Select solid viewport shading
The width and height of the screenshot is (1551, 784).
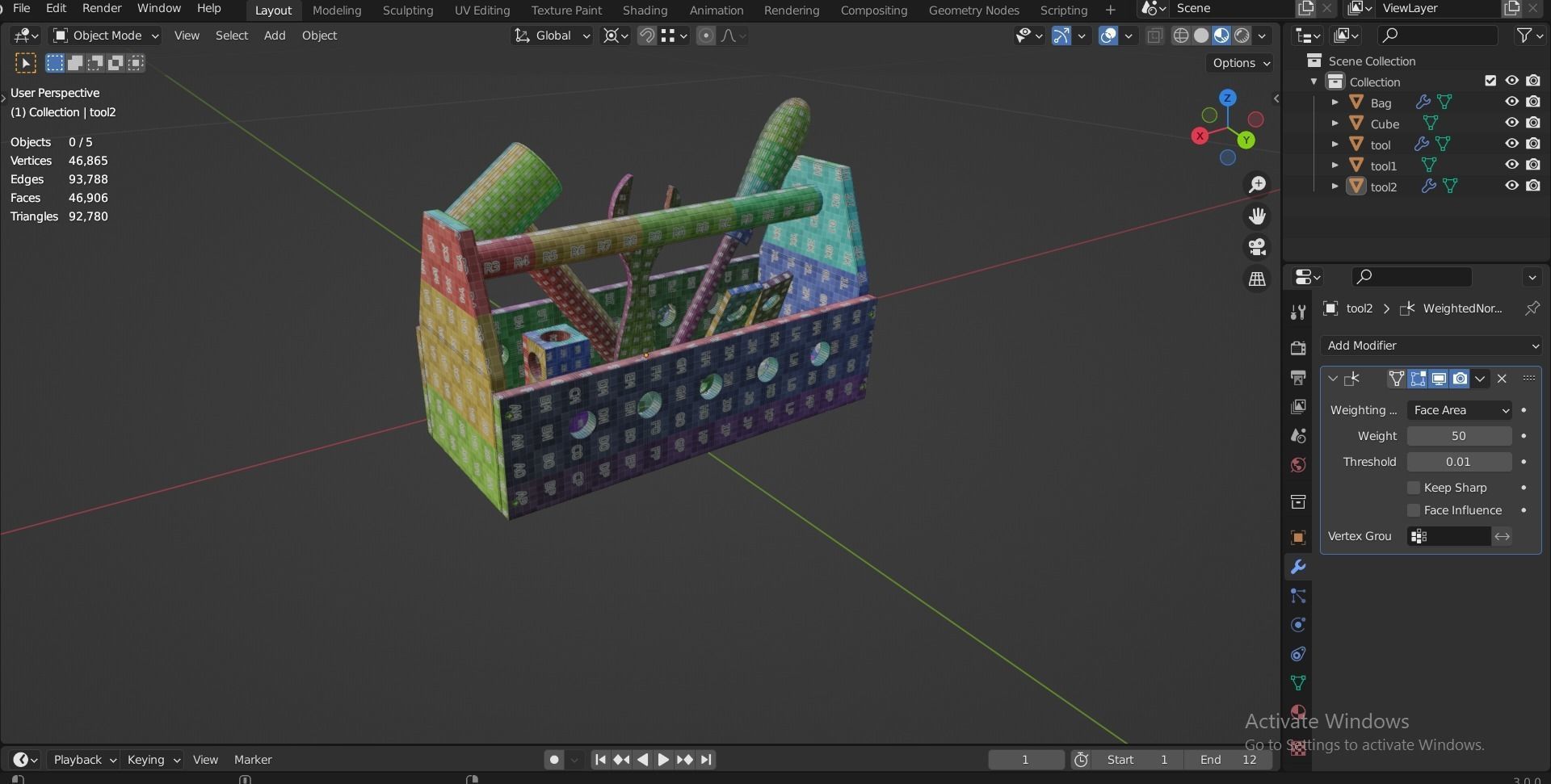(x=1201, y=36)
